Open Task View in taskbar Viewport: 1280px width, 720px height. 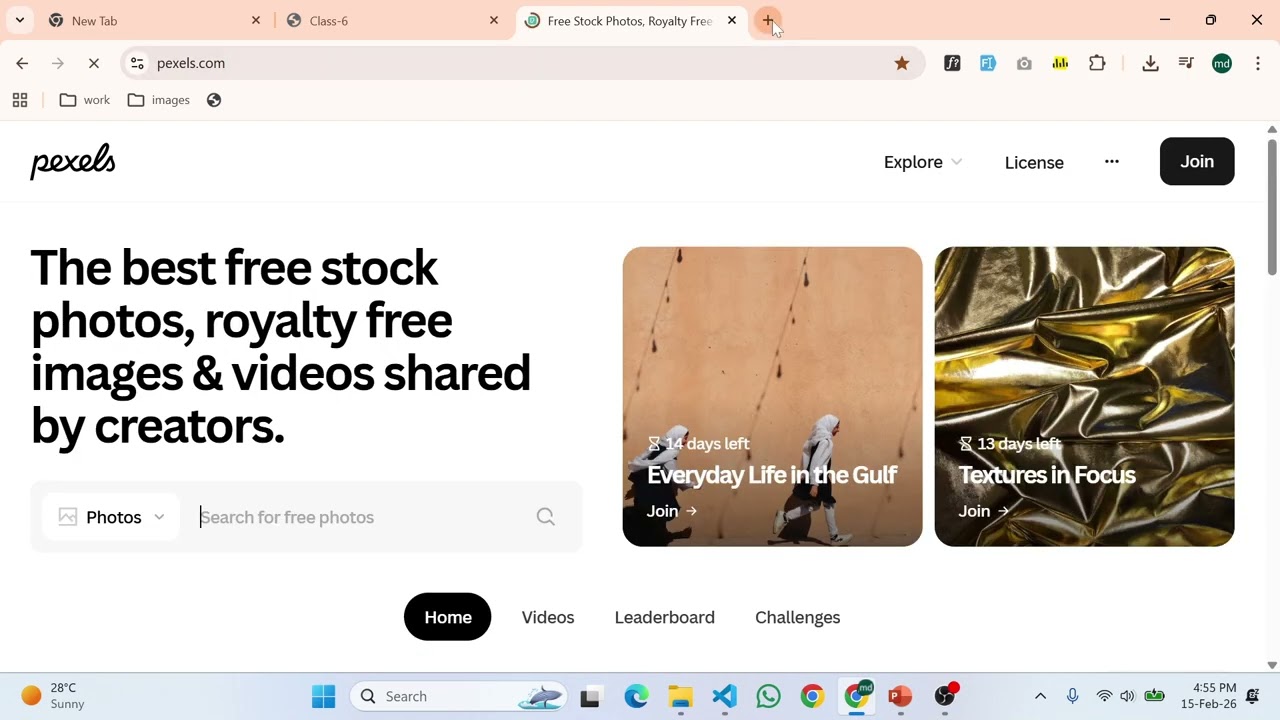590,696
